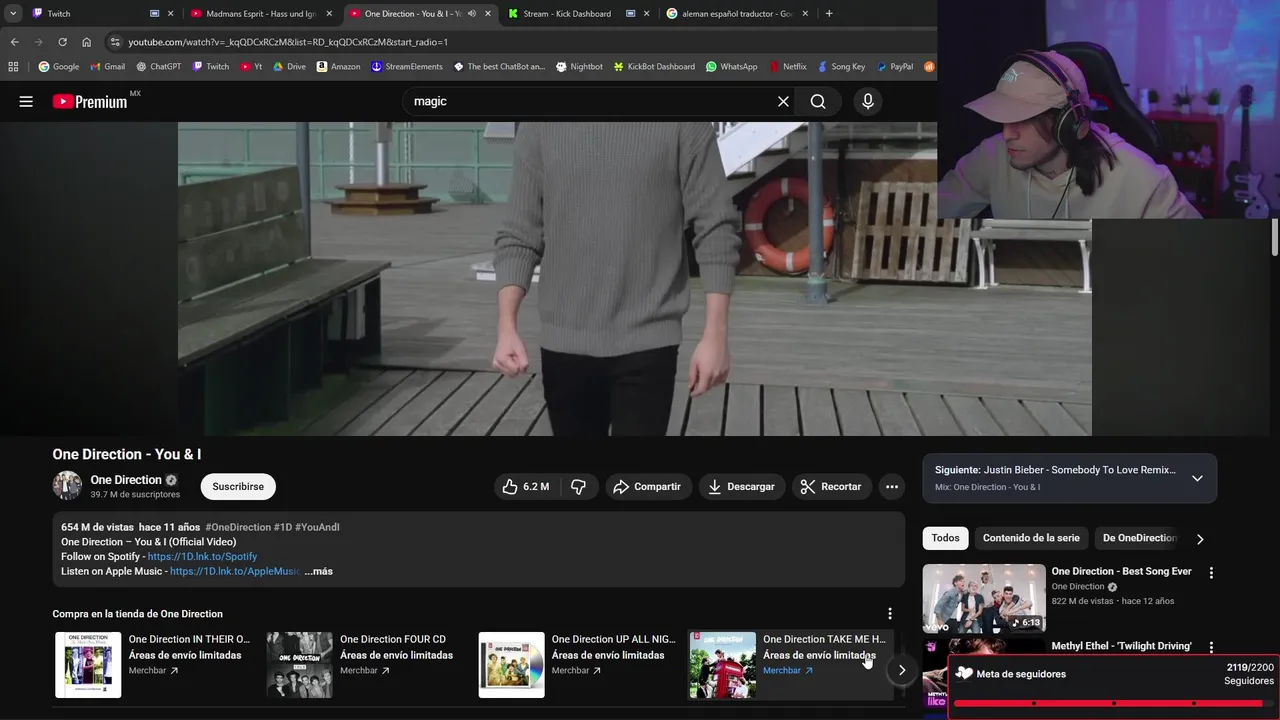Close the Madmans Esprit tab

click(329, 14)
